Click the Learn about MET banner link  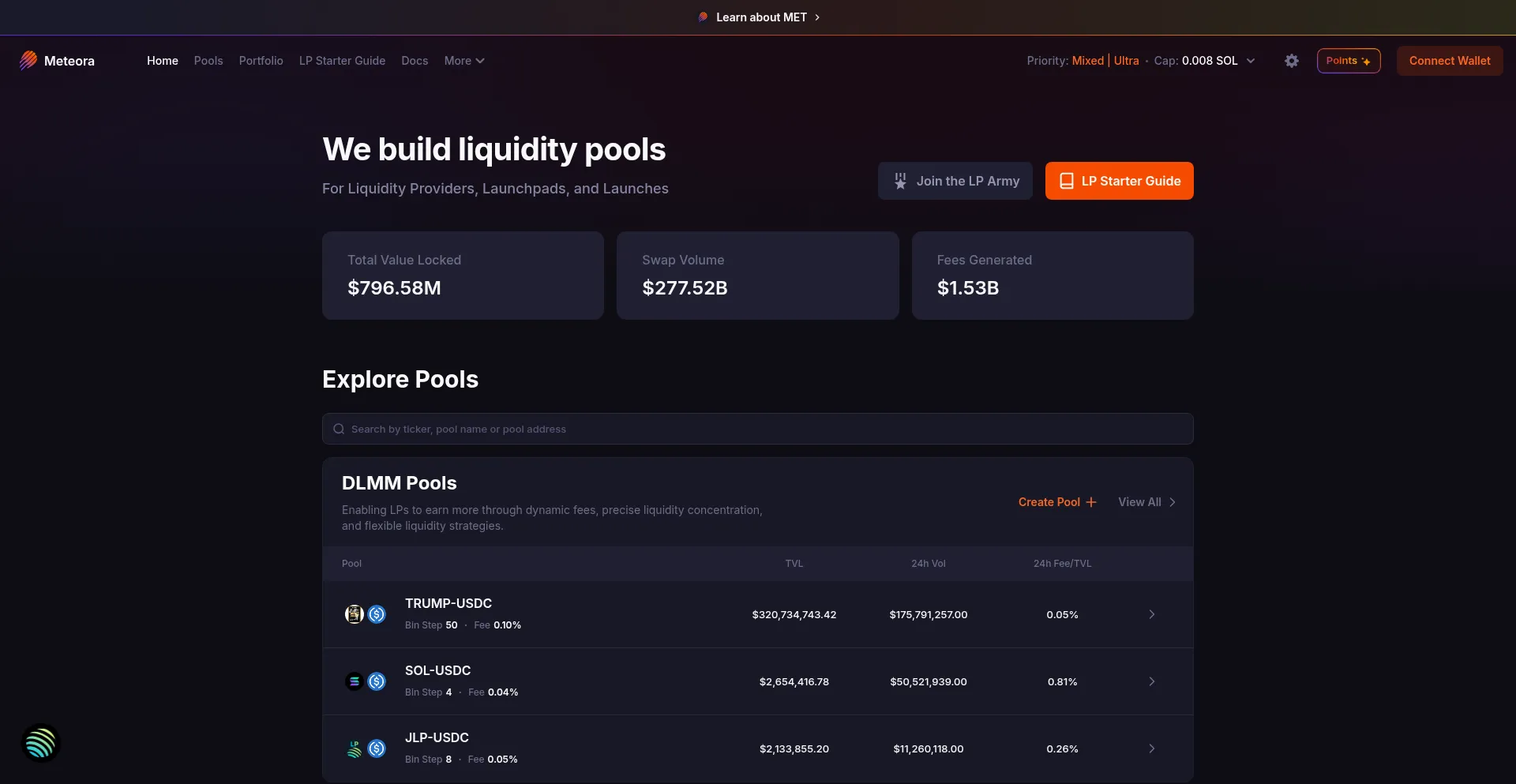pyautogui.click(x=760, y=17)
